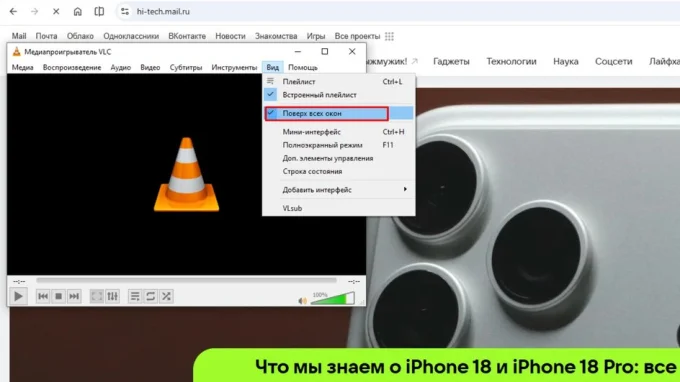Open Mail link in top bar
680x382 pixels.
[19, 36]
